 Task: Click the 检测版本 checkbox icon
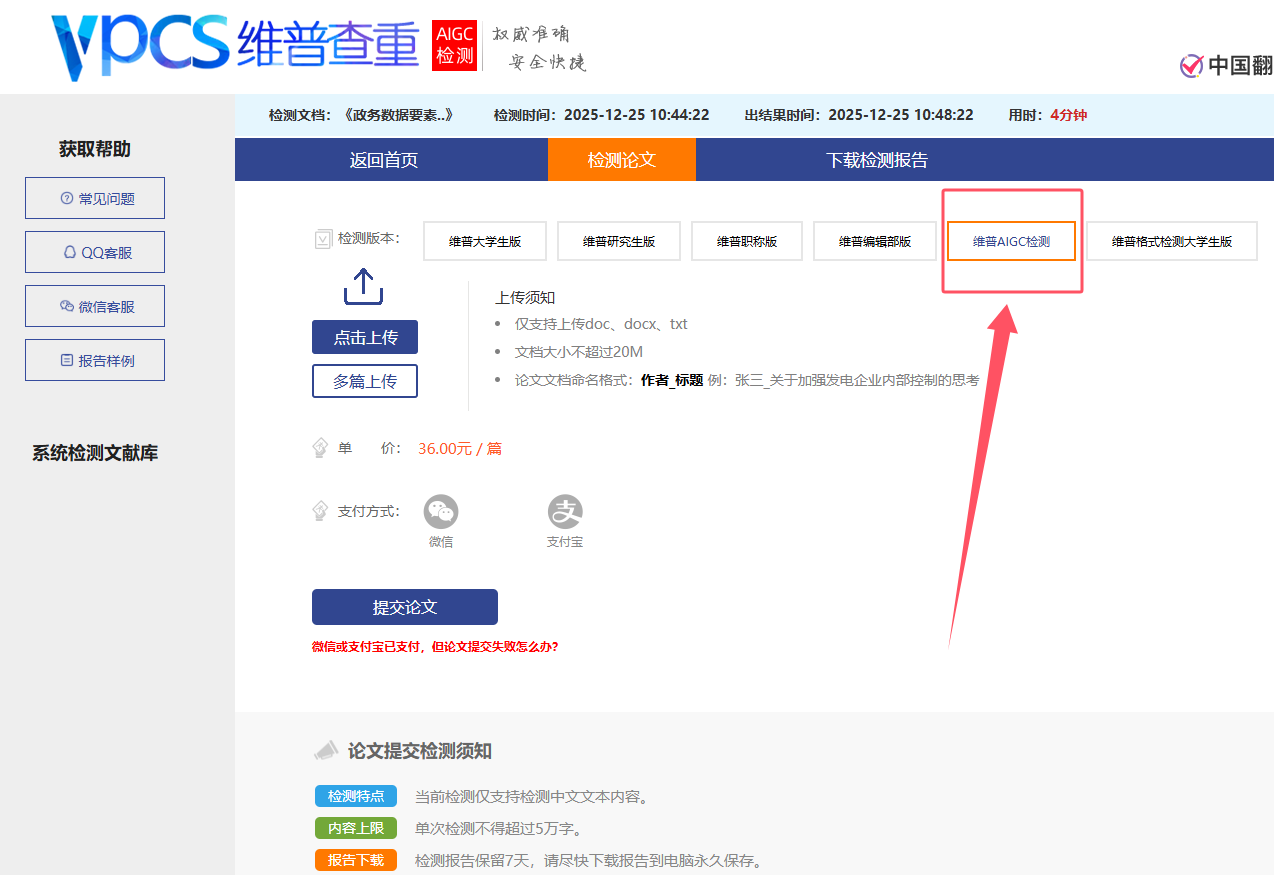pos(322,238)
